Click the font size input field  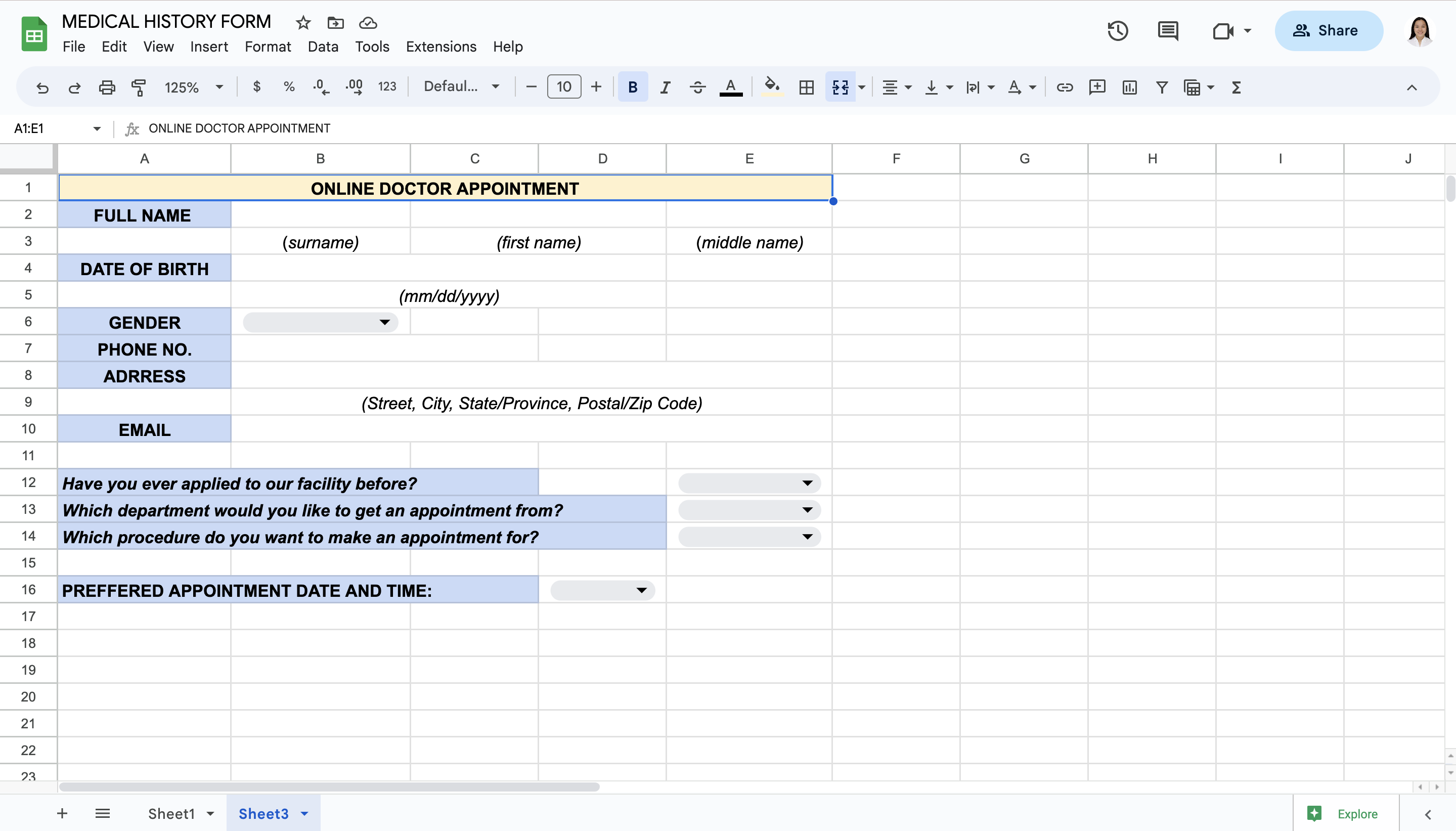[x=564, y=87]
